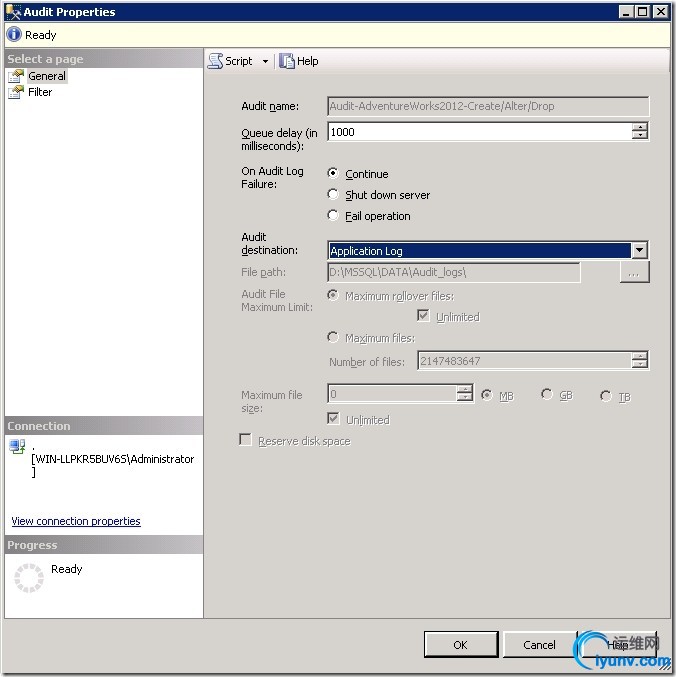Toggle Unlimited checkbox under rollover files

tap(423, 316)
